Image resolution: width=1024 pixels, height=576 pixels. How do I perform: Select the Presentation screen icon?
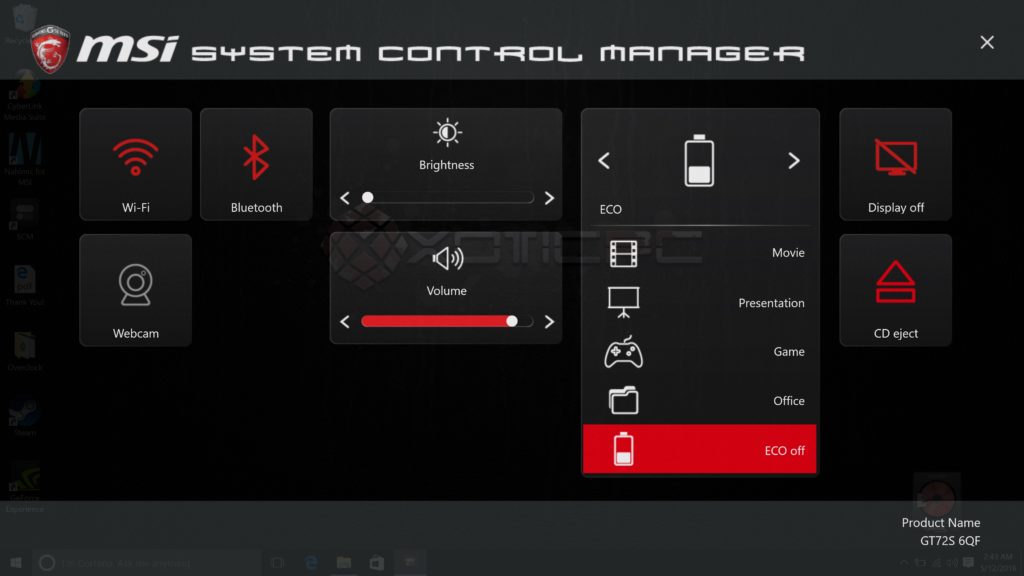(x=624, y=302)
